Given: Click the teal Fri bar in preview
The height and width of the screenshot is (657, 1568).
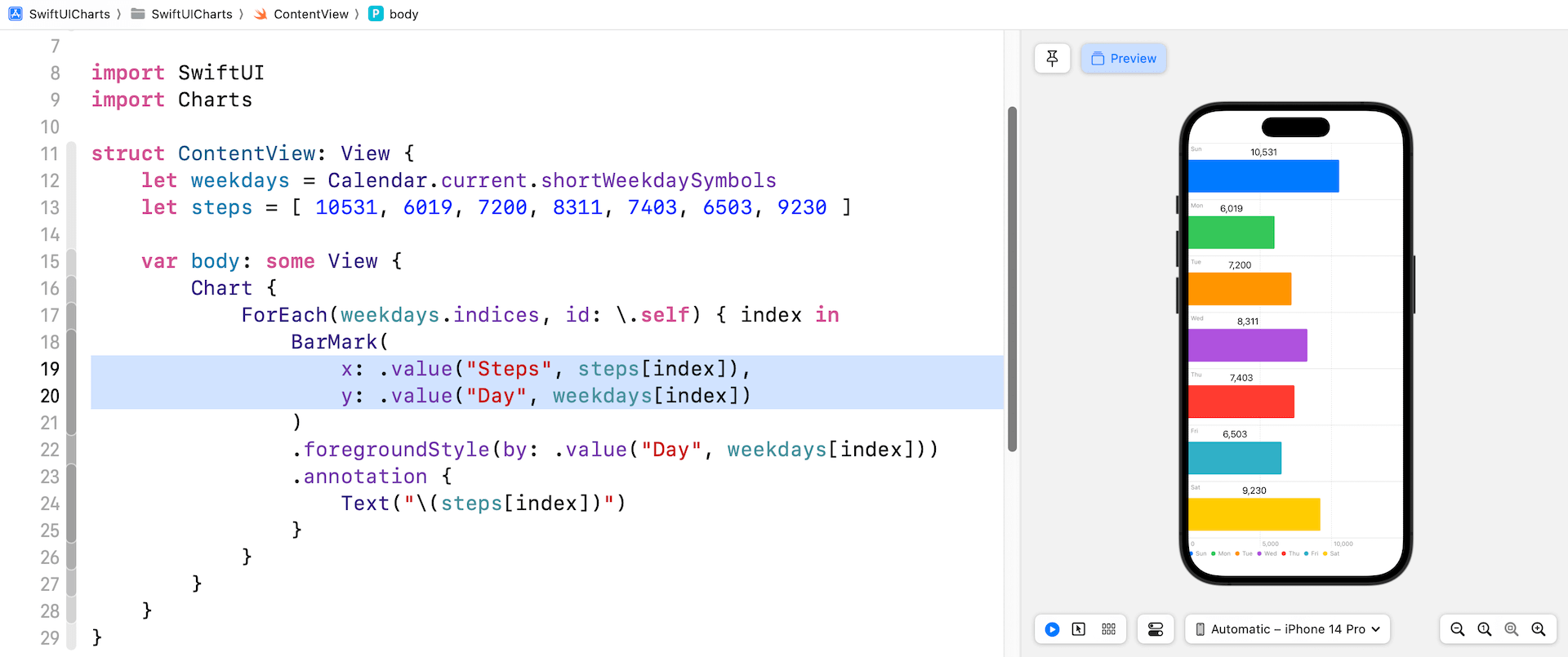Looking at the screenshot, I should tap(1235, 458).
